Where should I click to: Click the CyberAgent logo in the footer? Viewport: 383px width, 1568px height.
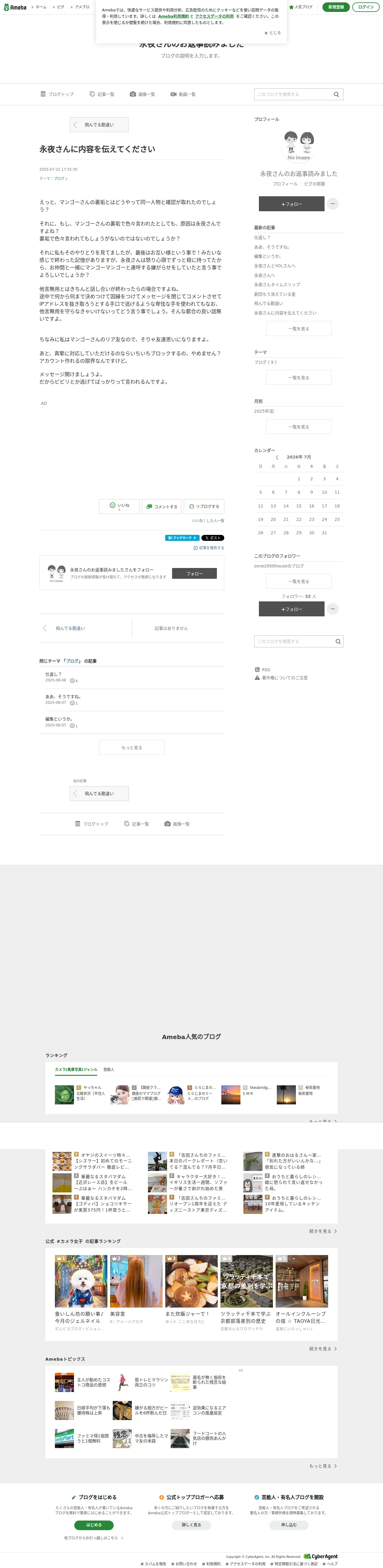321,1556
